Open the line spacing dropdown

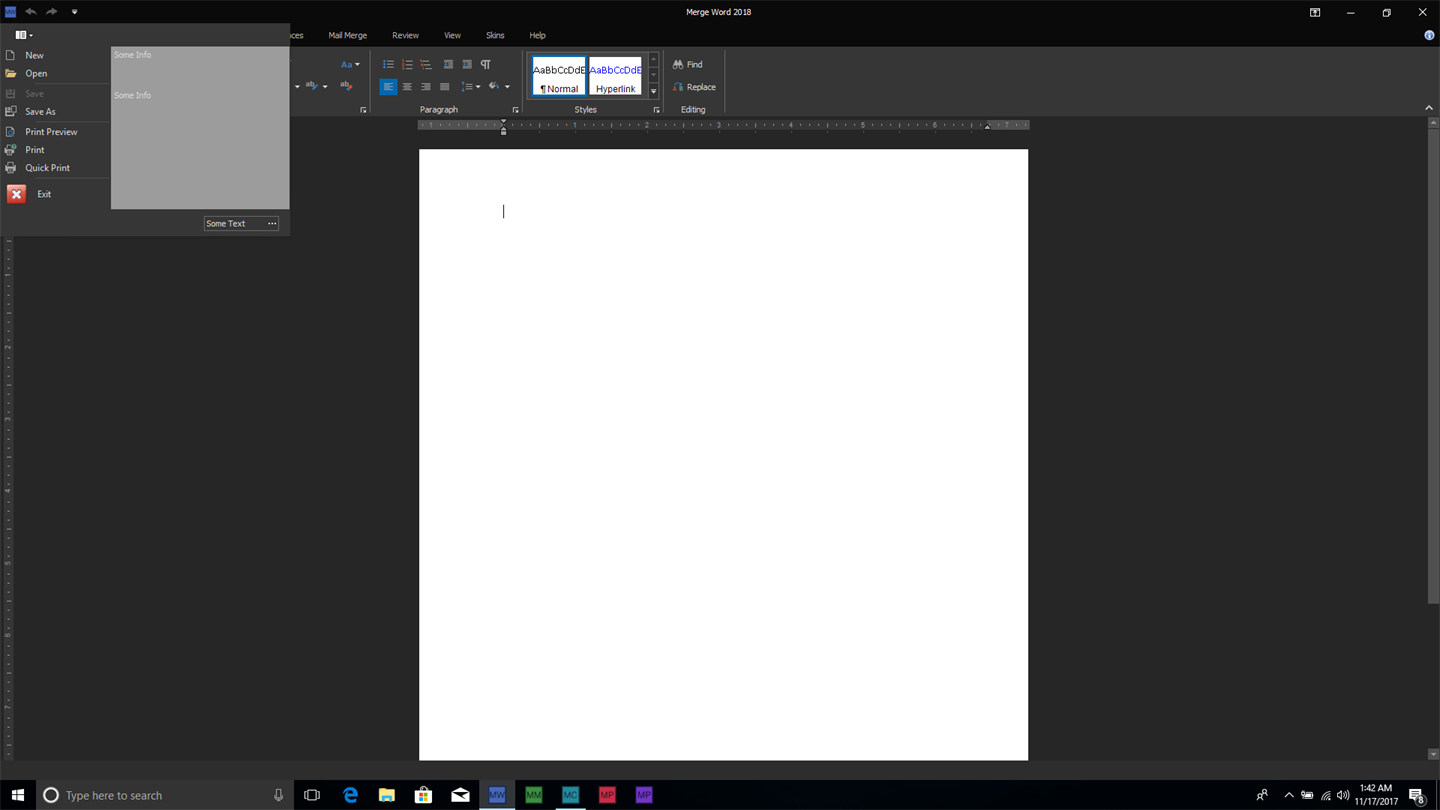470,87
